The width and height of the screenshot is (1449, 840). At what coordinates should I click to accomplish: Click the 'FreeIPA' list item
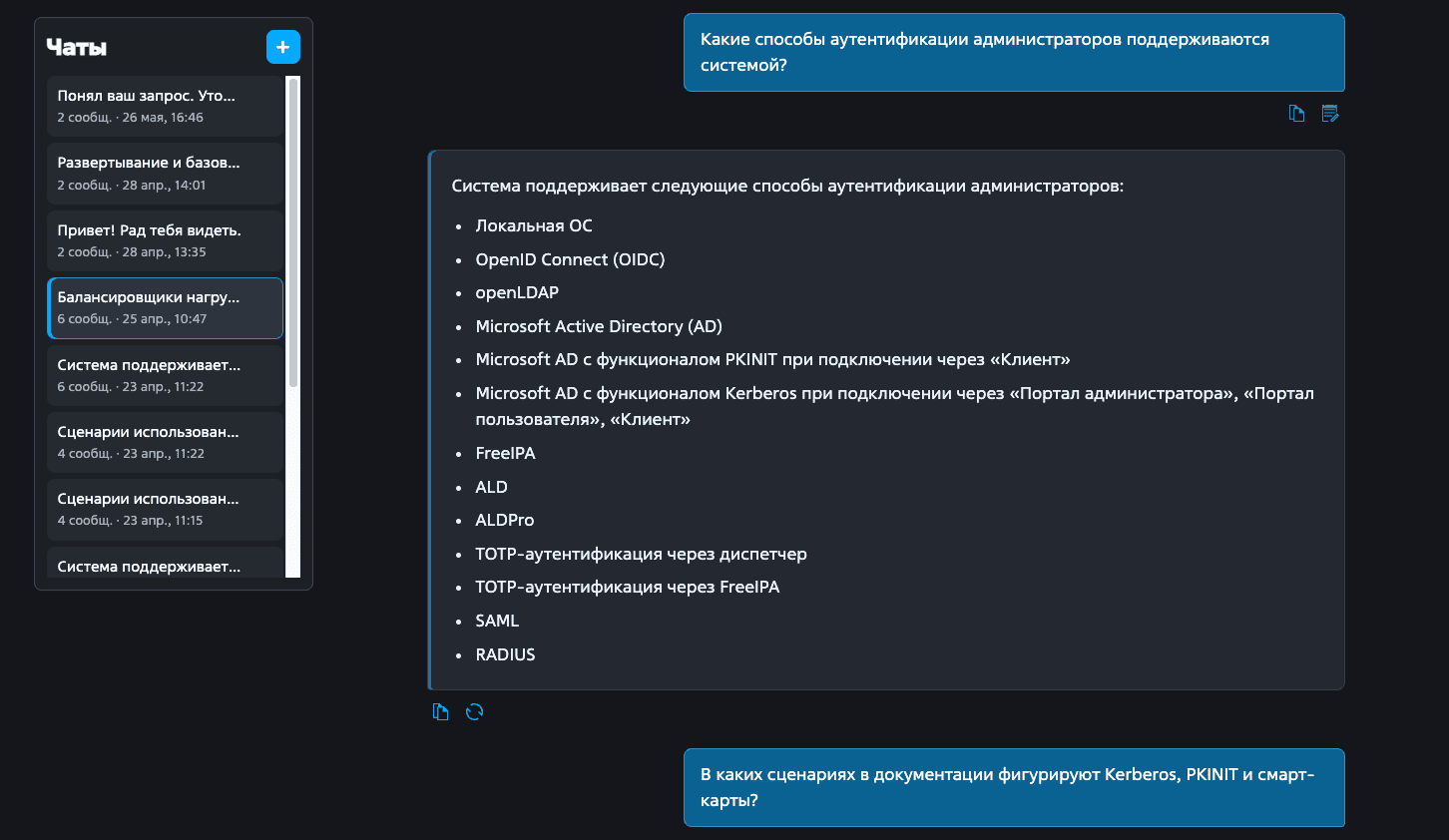[x=505, y=453]
